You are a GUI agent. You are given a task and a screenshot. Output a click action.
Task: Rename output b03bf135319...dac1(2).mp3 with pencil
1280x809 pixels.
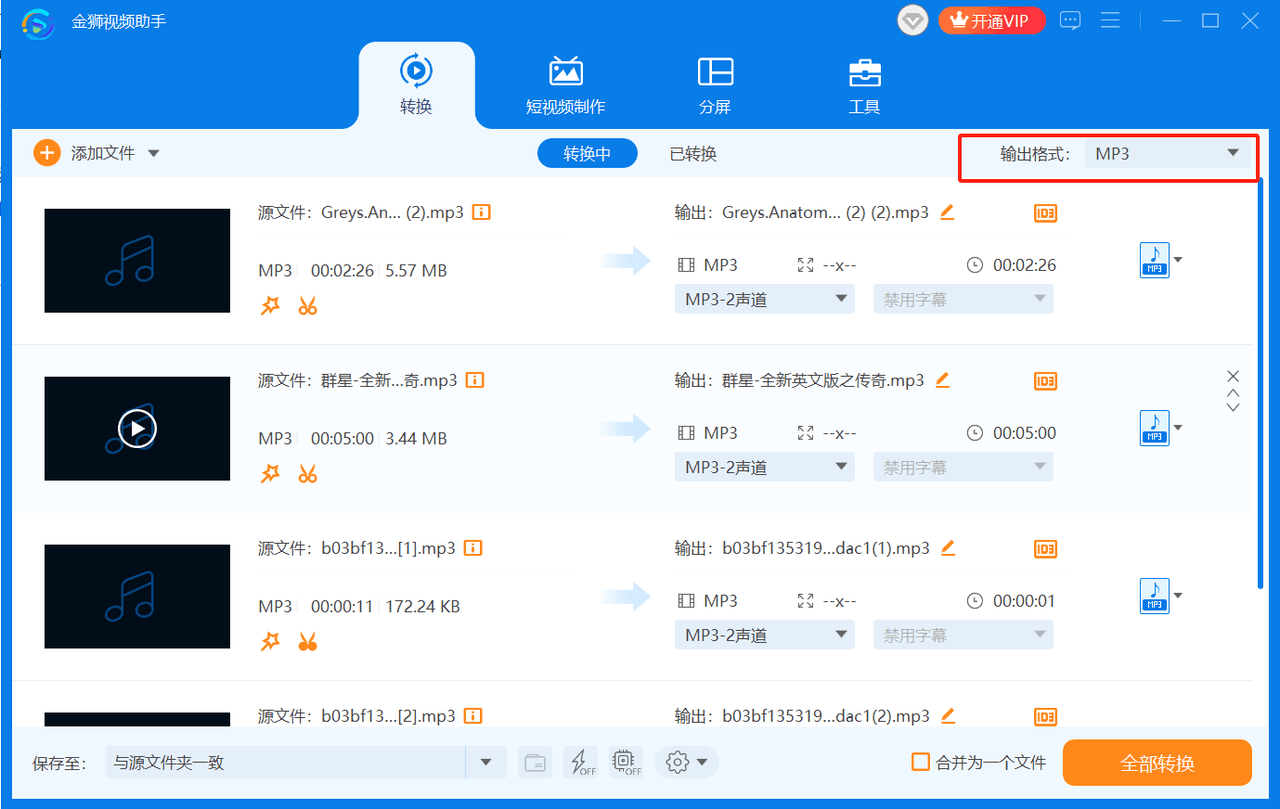(x=948, y=716)
